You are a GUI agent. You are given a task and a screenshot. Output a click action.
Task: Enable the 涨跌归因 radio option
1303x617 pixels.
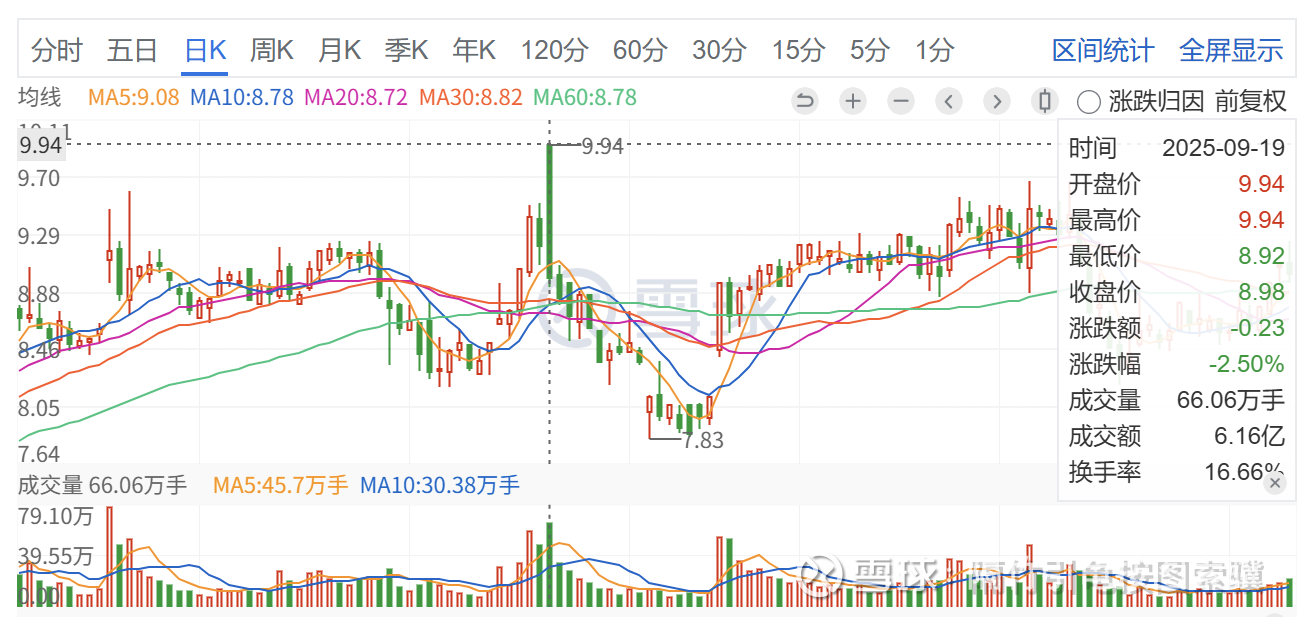click(x=1089, y=101)
